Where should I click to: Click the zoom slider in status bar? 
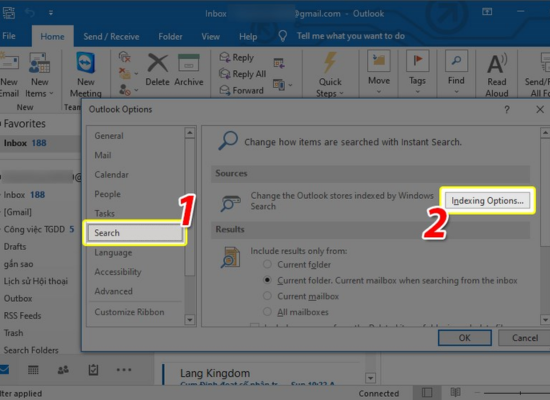click(517, 393)
